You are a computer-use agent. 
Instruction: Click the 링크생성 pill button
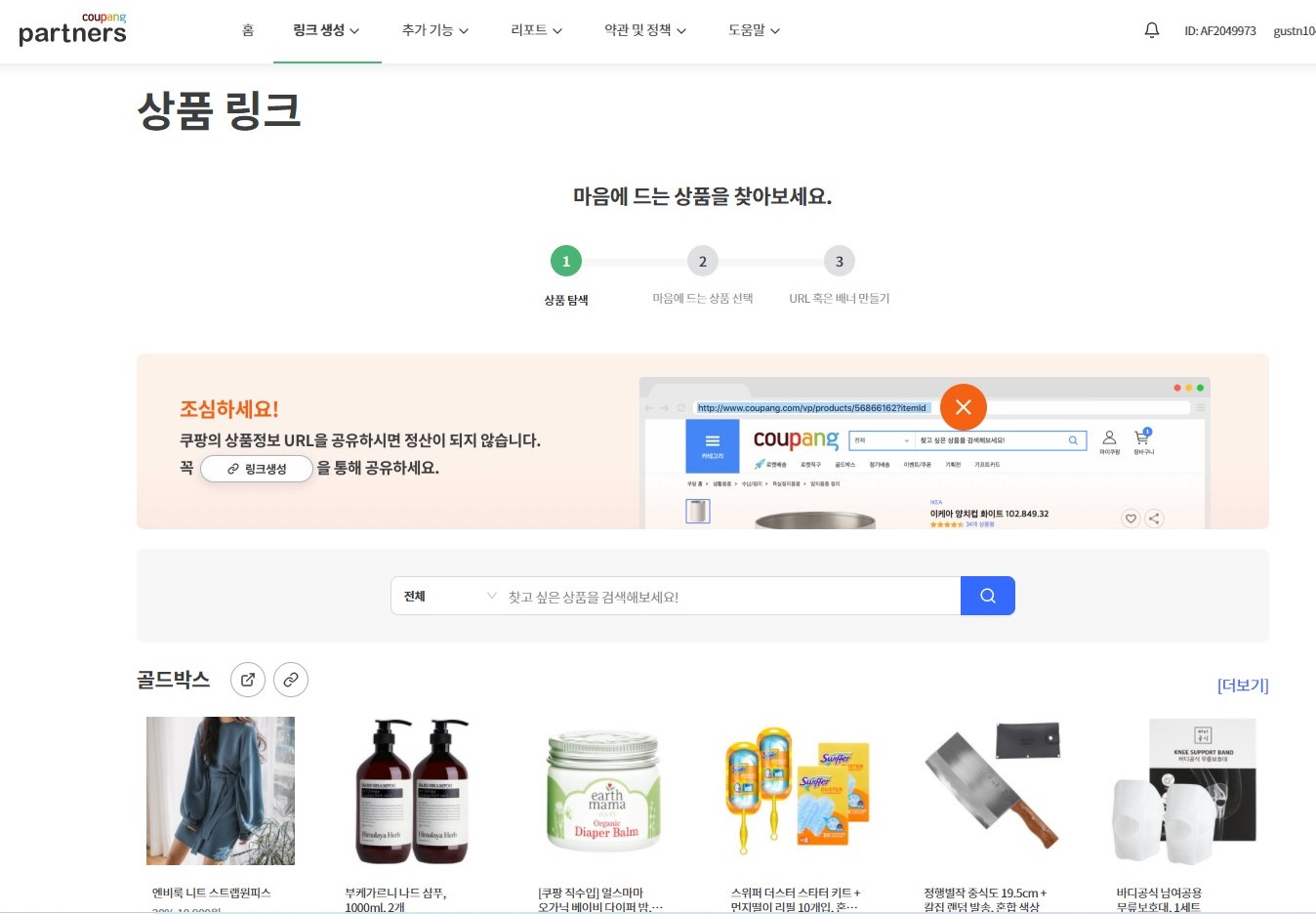[x=257, y=469]
